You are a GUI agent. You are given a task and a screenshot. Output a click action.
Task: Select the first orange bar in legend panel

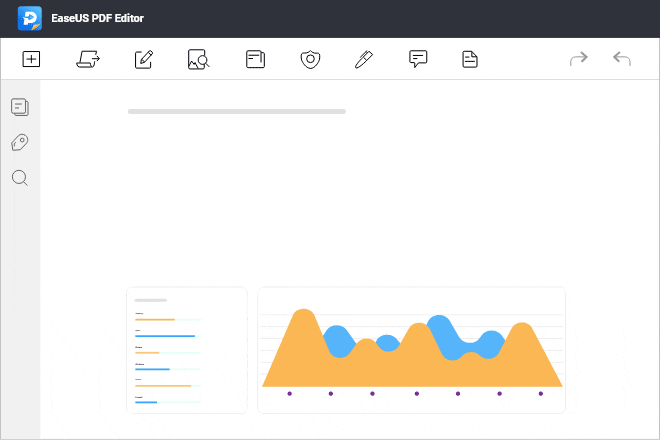(x=154, y=319)
